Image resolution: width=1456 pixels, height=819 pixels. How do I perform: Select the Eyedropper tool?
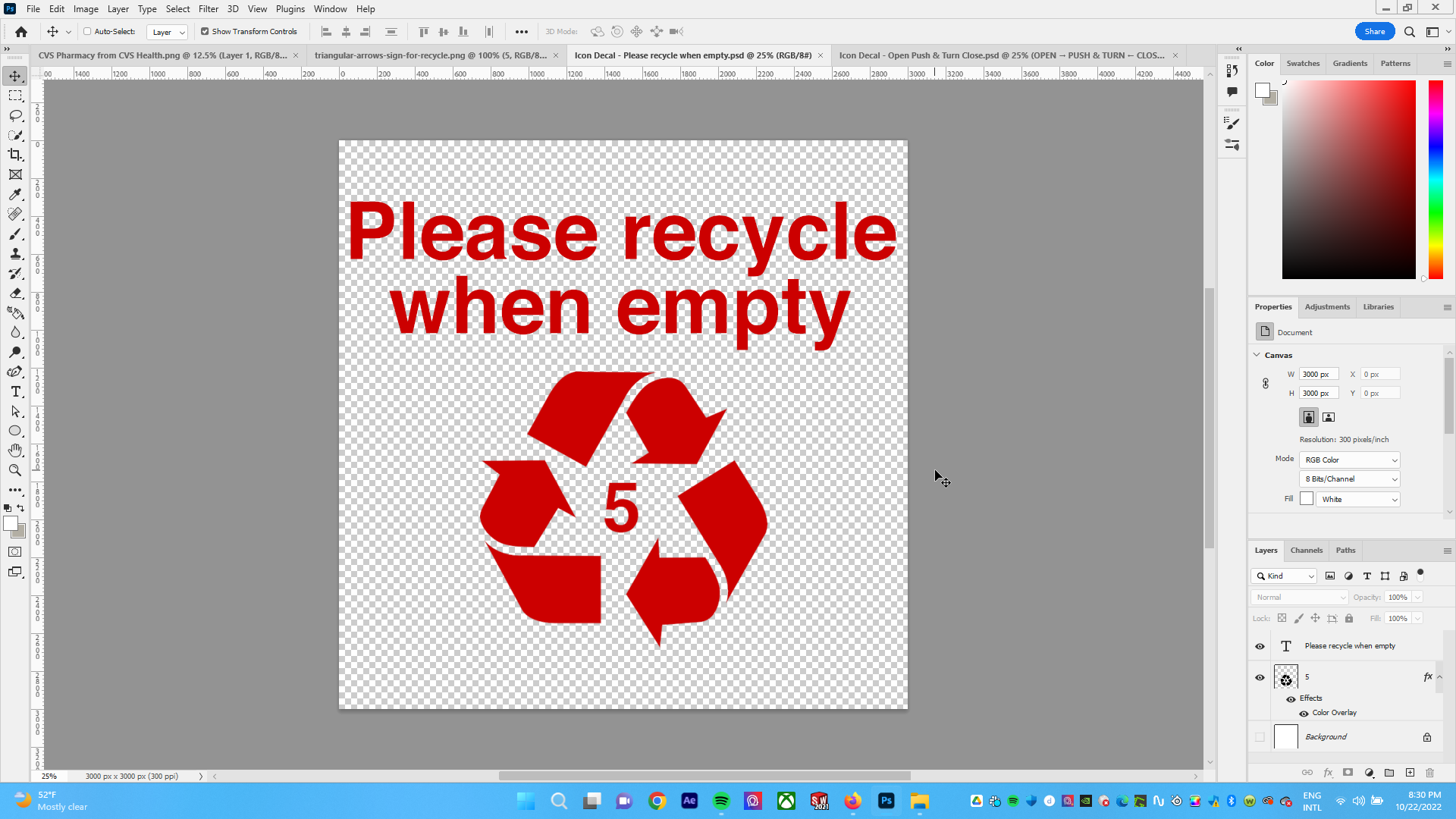[15, 194]
